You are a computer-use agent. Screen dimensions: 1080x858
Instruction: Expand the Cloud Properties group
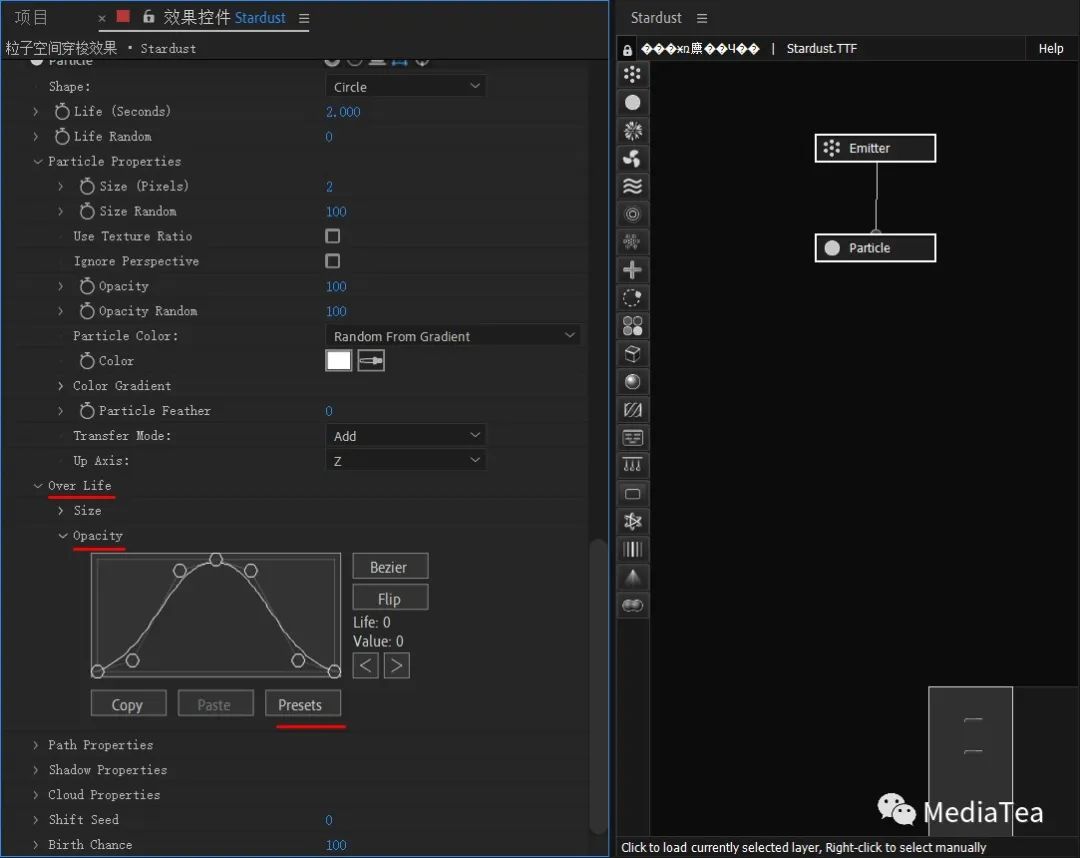[36, 795]
